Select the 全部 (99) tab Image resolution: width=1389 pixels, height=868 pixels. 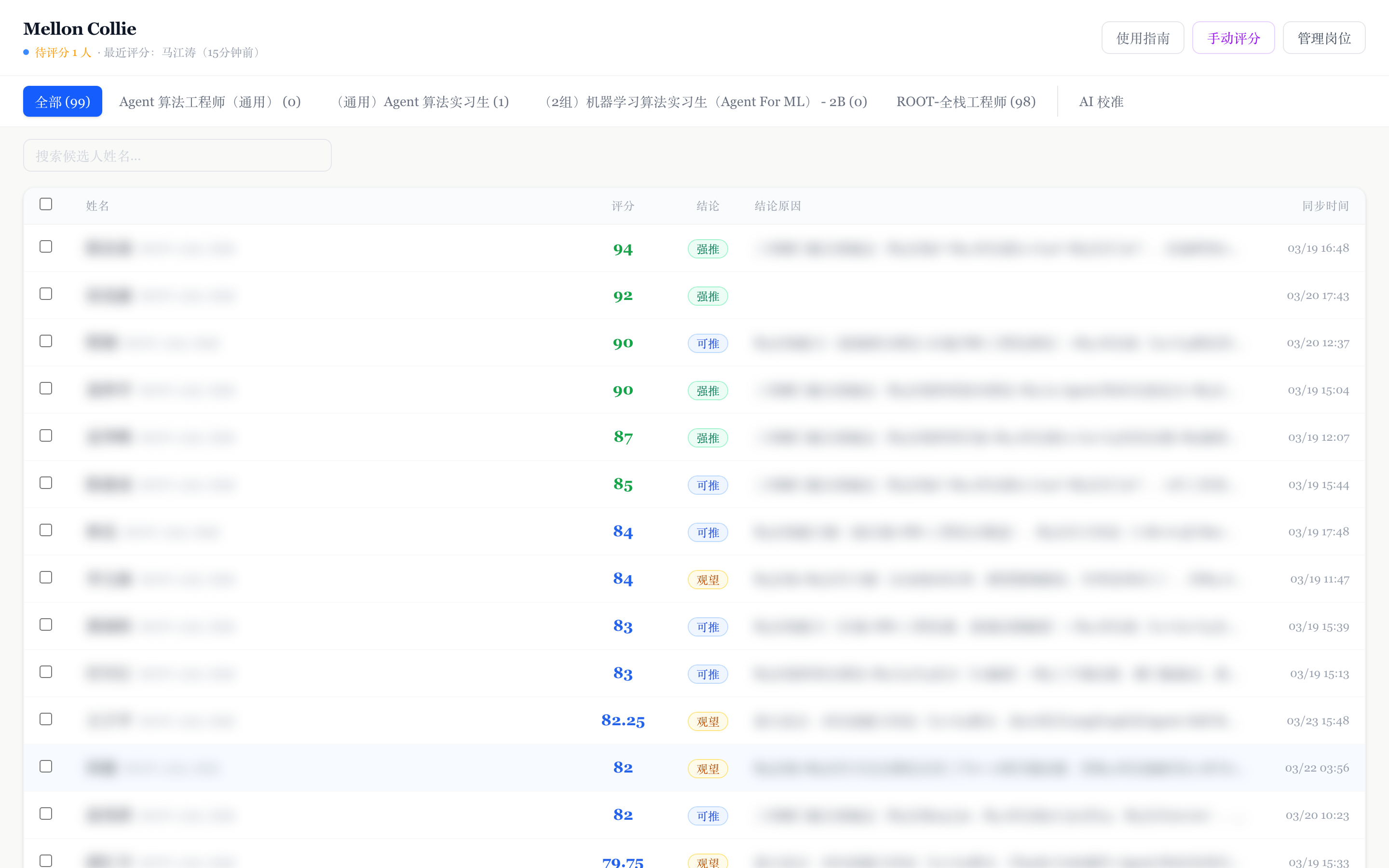point(63,102)
